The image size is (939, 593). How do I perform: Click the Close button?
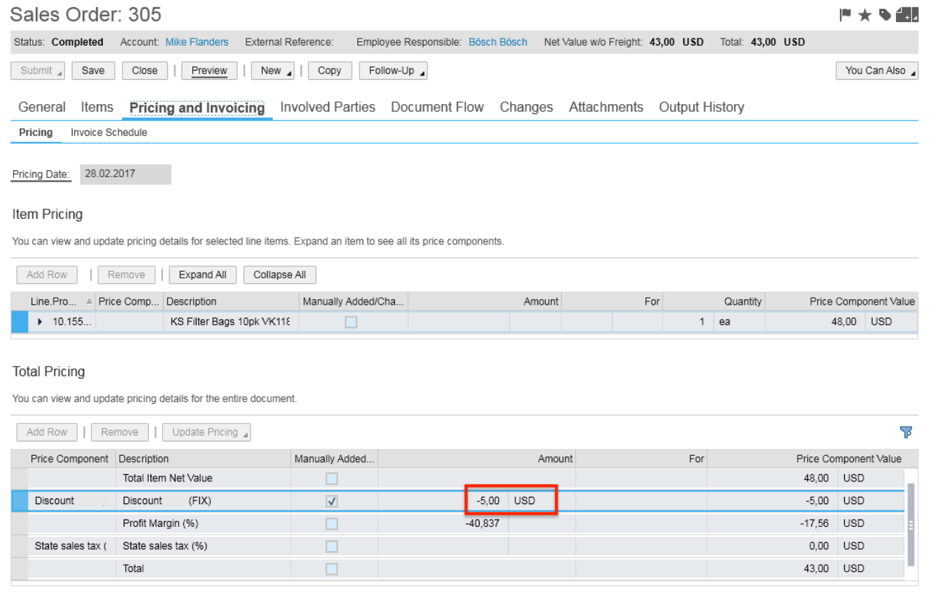(144, 71)
